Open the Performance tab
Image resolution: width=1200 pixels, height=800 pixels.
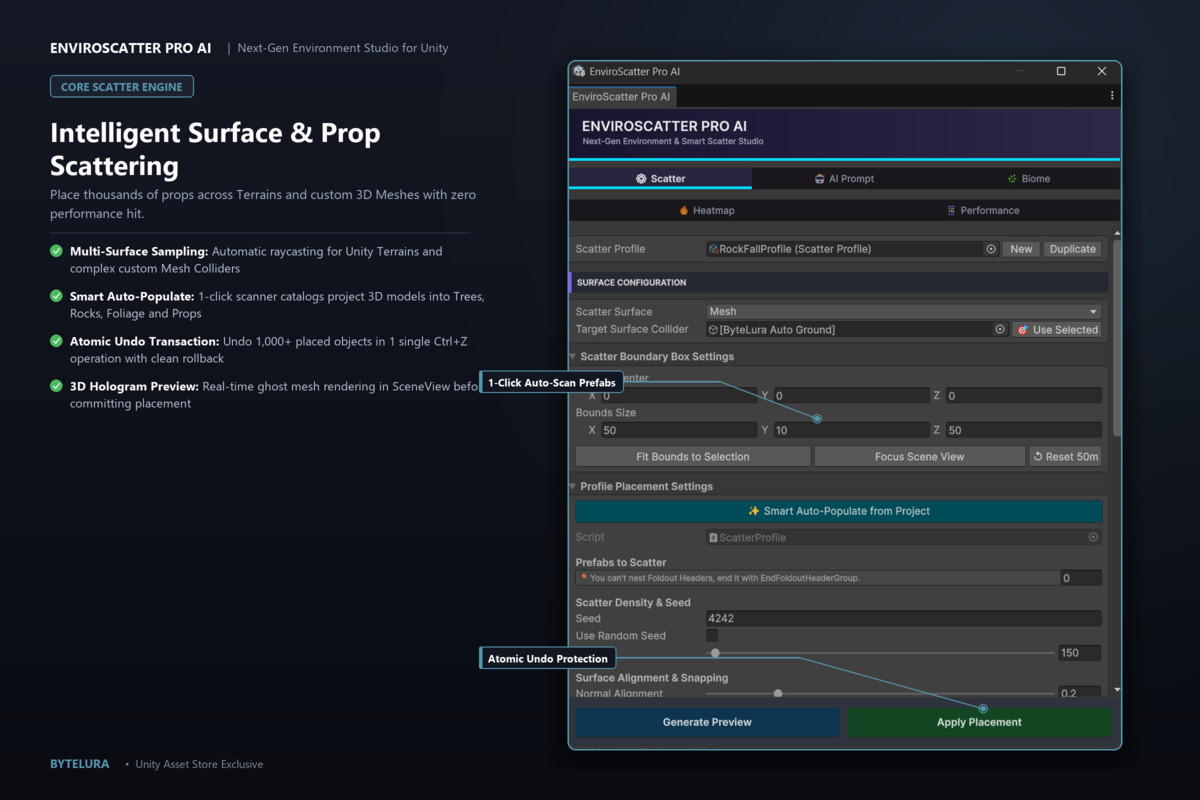point(983,210)
